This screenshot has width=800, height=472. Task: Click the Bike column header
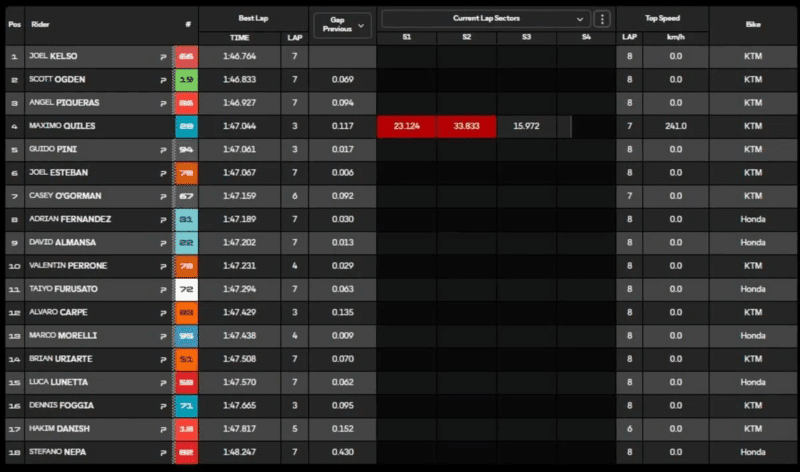pyautogui.click(x=753, y=23)
